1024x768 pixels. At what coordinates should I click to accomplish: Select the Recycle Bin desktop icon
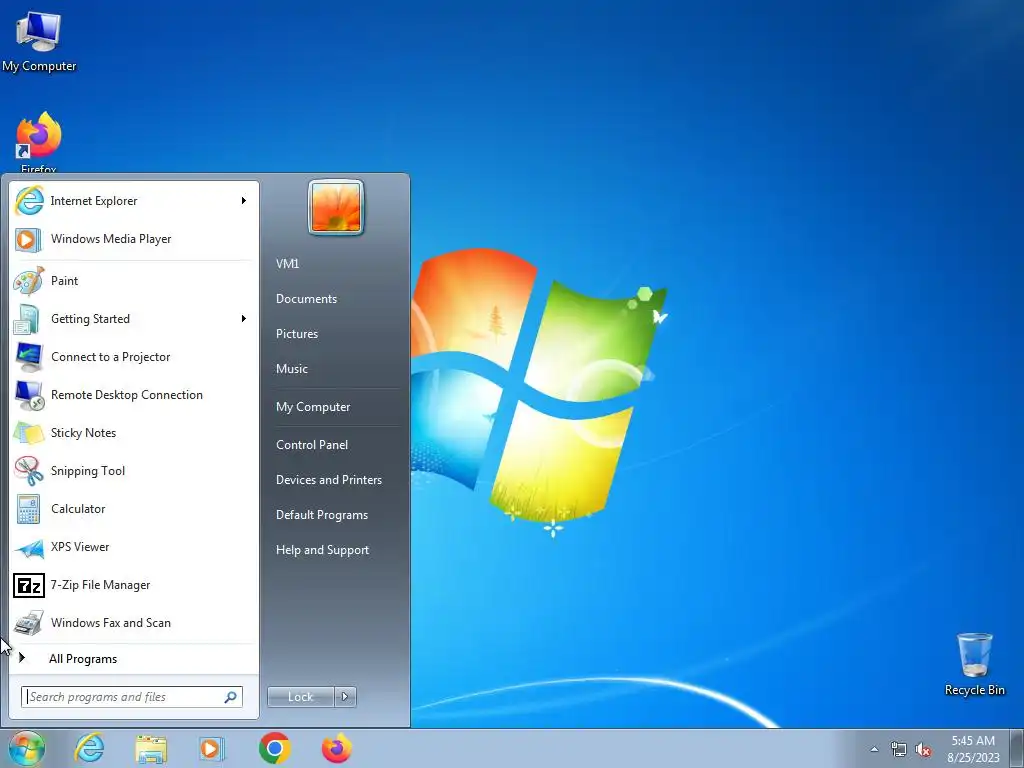click(x=974, y=664)
